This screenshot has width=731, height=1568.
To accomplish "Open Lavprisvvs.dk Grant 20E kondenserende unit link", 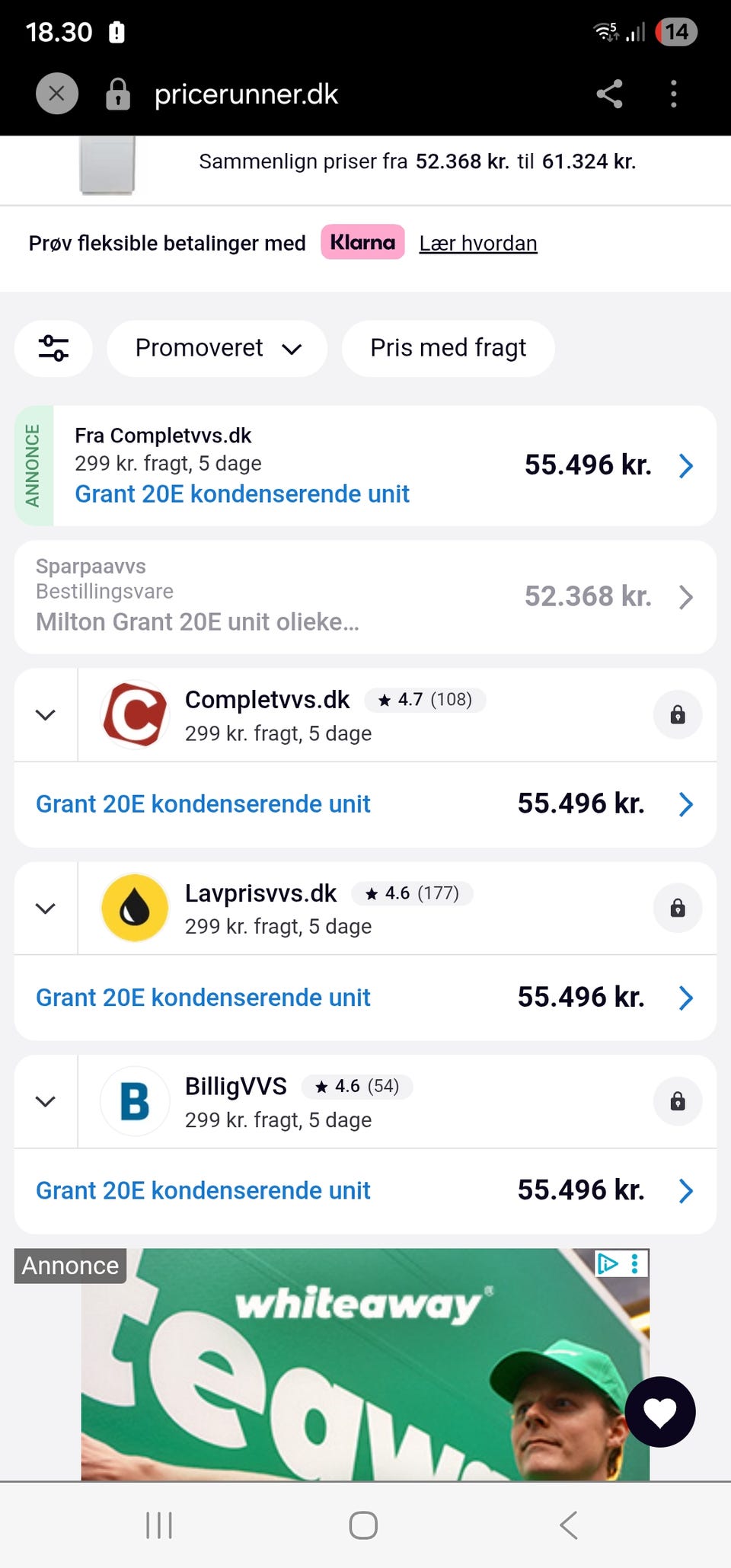I will tap(203, 997).
